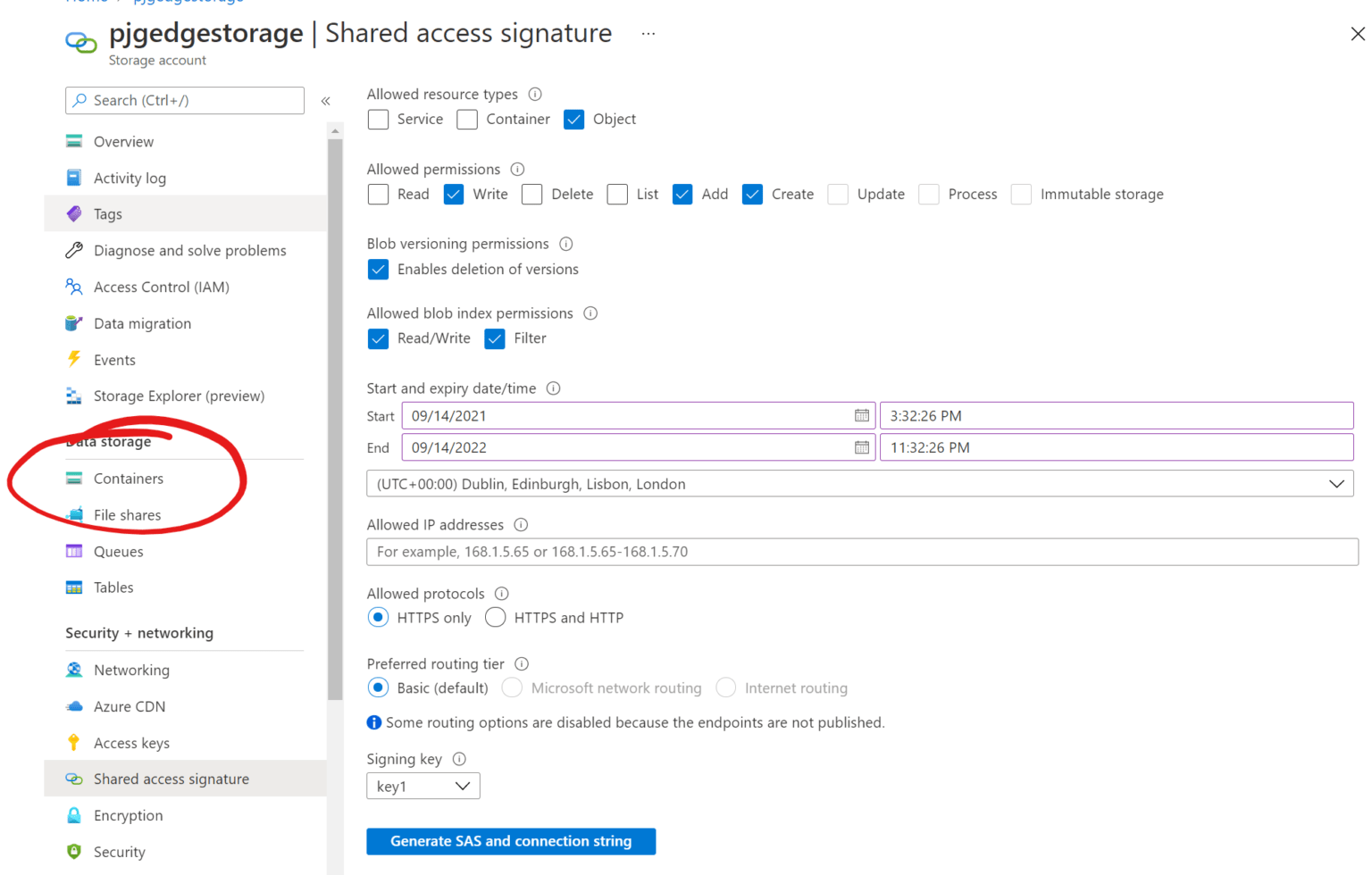This screenshot has width=1372, height=875.
Task: Open the Queues service
Action: coord(118,551)
